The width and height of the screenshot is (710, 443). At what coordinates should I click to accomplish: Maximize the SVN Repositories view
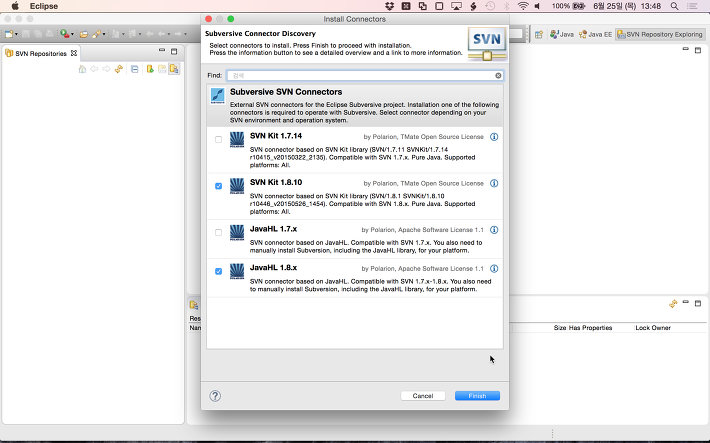[174, 52]
